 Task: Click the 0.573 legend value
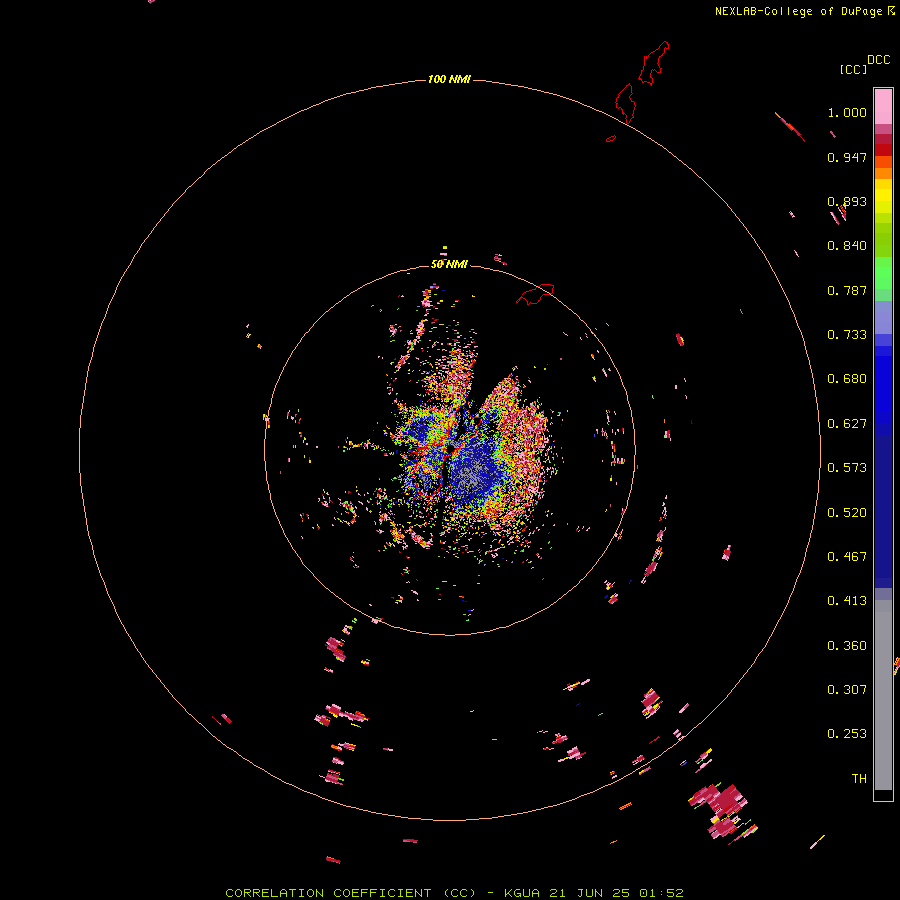coord(847,468)
